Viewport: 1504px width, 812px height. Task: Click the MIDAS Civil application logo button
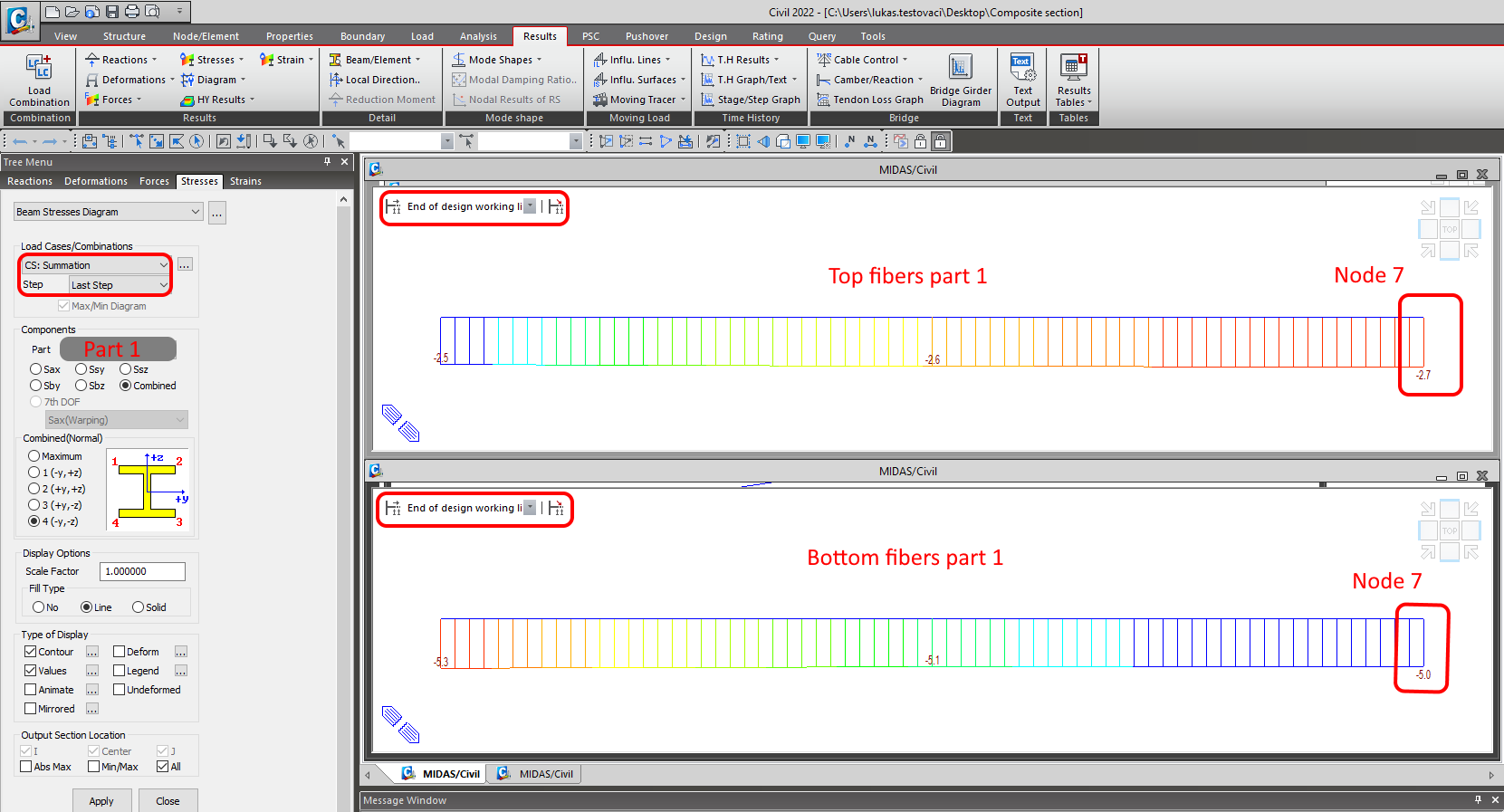[19, 19]
